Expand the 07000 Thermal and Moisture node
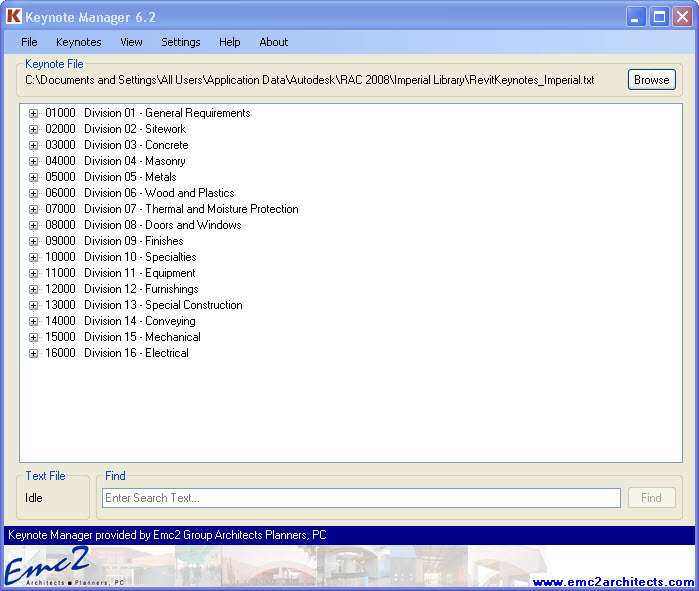This screenshot has width=699, height=591. click(x=33, y=209)
